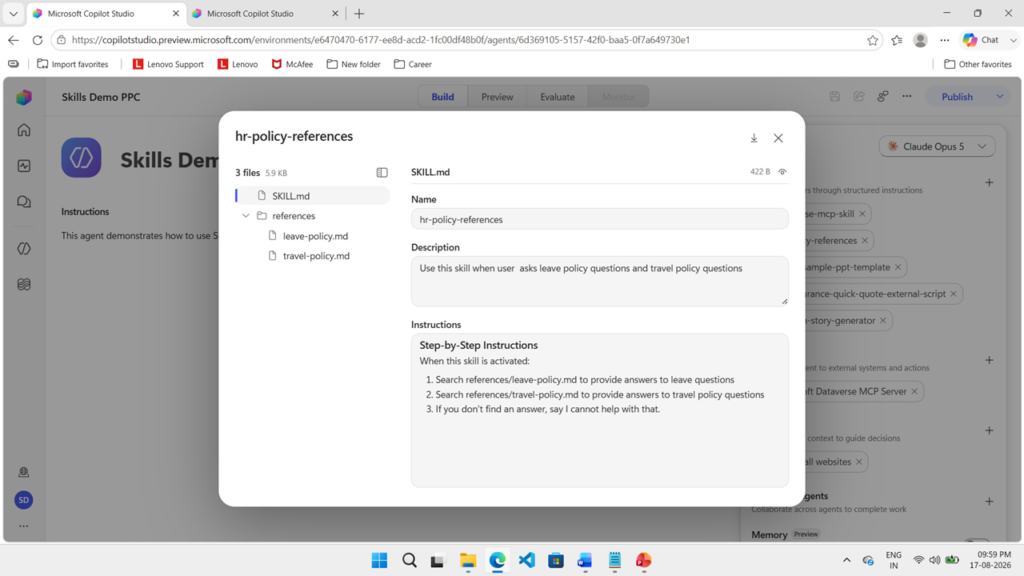Open the agents icon in left sidebar
1024x576 pixels.
point(24,249)
